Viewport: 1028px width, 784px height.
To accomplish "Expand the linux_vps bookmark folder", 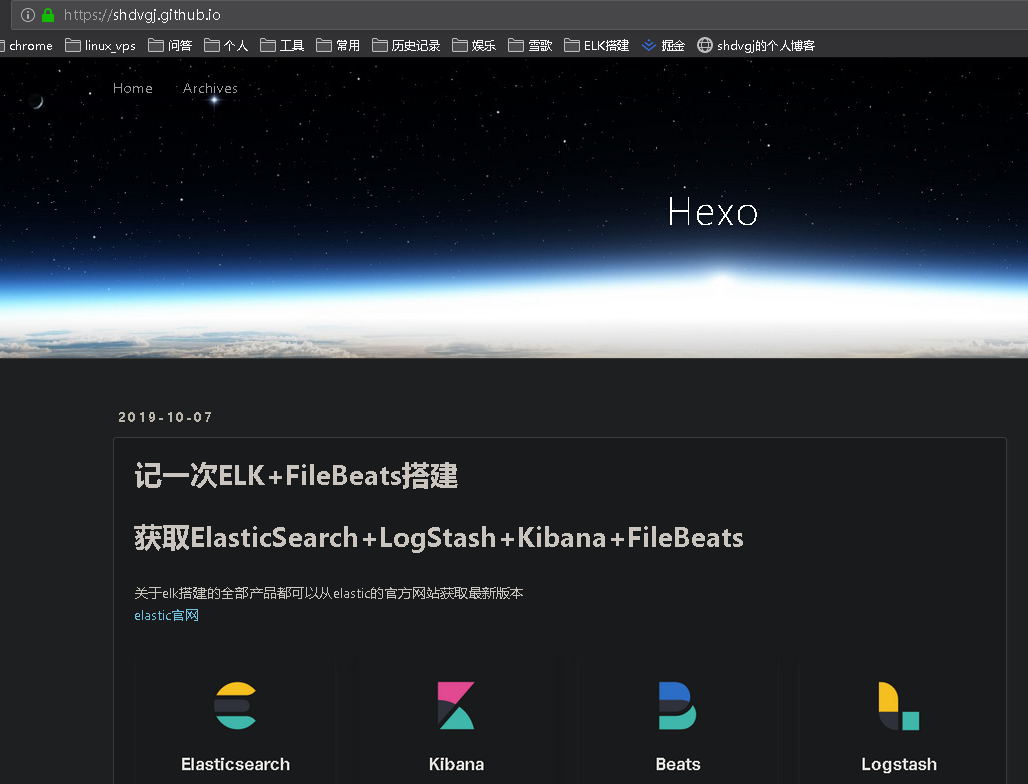I will (100, 45).
